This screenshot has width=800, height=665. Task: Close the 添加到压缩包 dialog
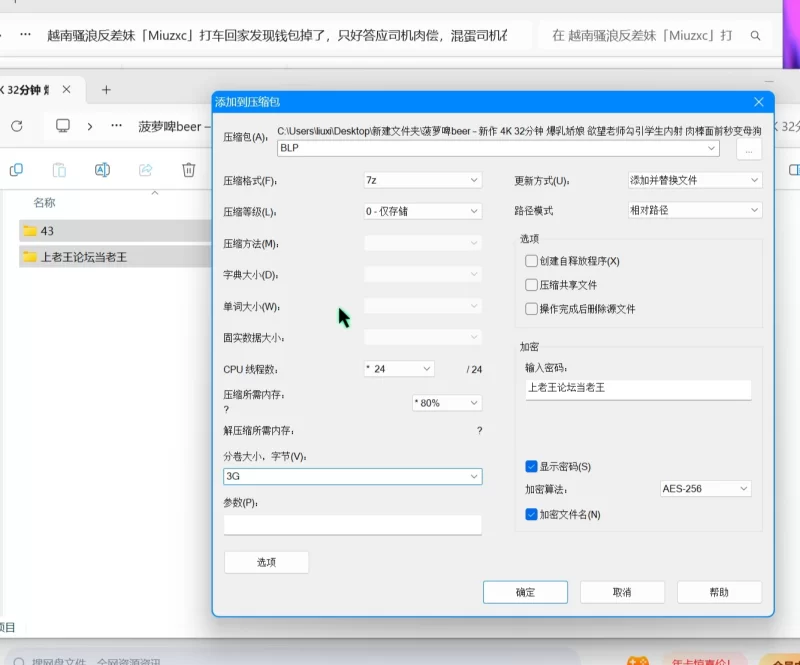[759, 102]
